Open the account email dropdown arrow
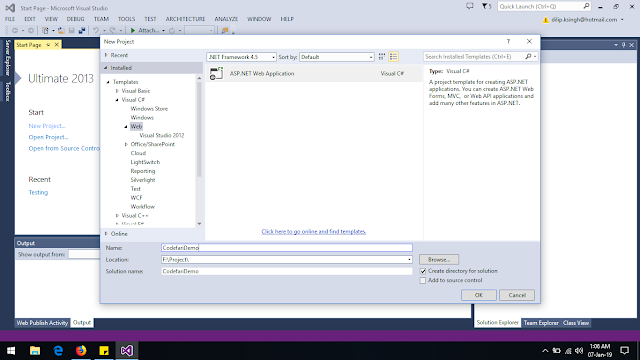The width and height of the screenshot is (640, 360). pyautogui.click(x=622, y=20)
